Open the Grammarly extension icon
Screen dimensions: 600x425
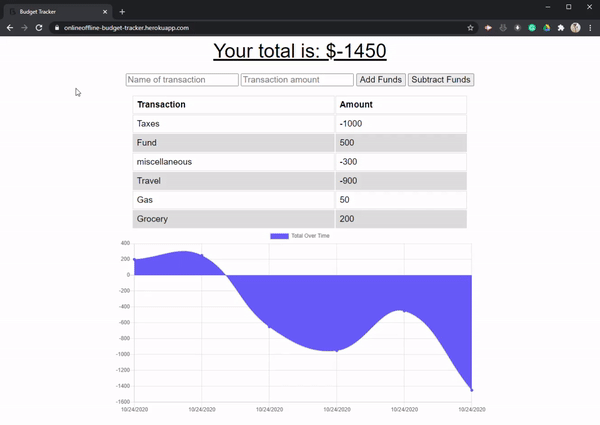(532, 28)
